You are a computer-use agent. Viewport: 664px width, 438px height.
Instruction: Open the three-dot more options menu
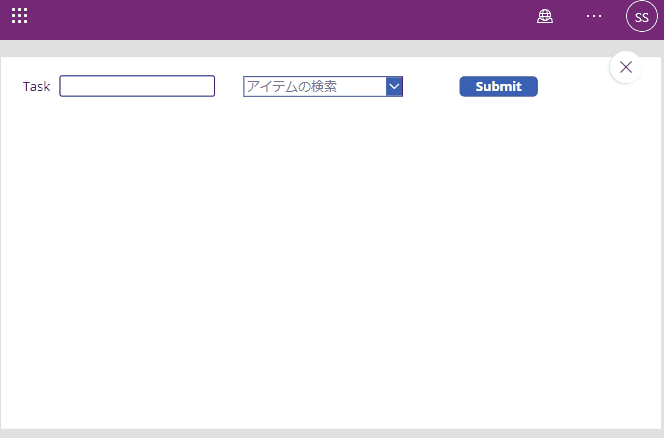tap(594, 16)
